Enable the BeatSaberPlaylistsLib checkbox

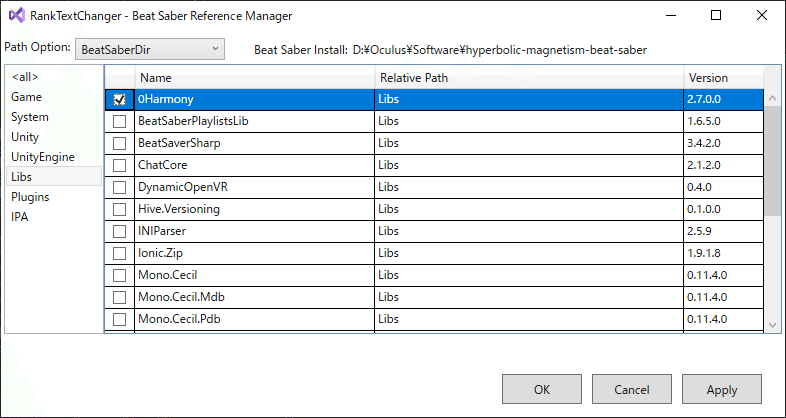coord(120,121)
